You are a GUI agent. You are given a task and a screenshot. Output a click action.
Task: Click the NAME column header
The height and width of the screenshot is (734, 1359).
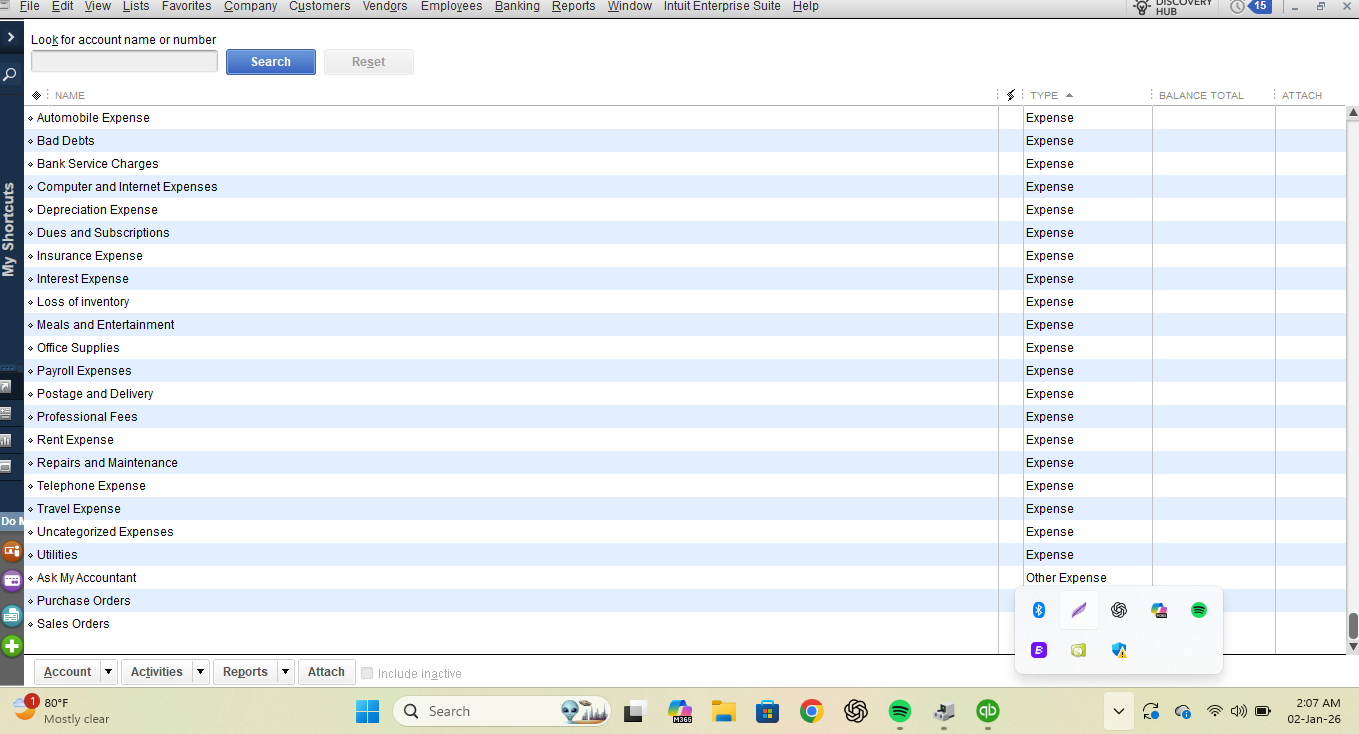(70, 95)
